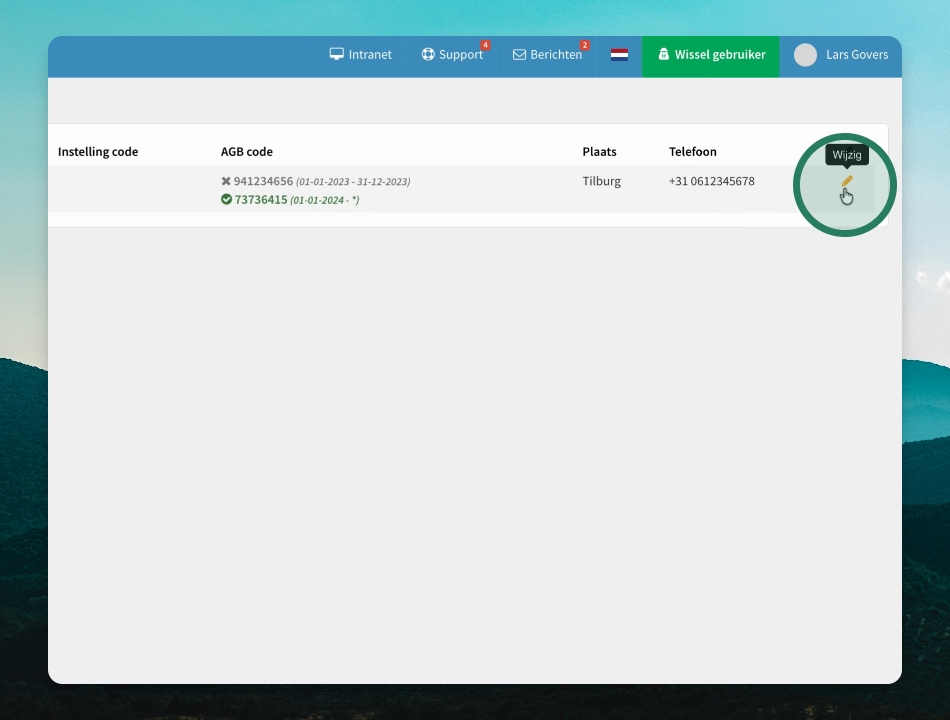Open the Intranet monitor icon
The width and height of the screenshot is (950, 720).
click(x=336, y=54)
